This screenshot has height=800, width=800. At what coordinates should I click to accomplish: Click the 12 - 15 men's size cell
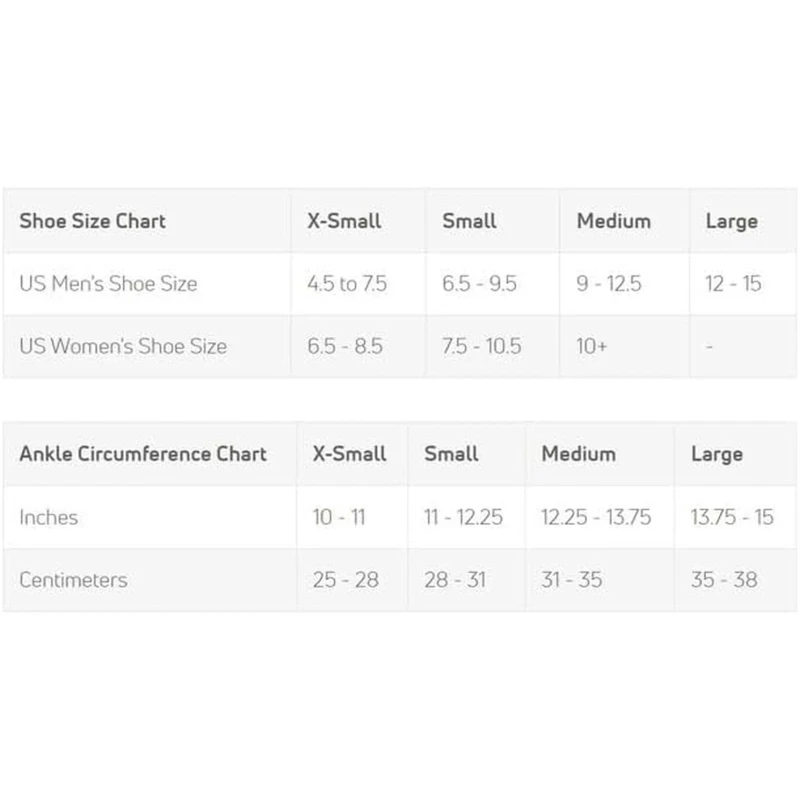733,284
